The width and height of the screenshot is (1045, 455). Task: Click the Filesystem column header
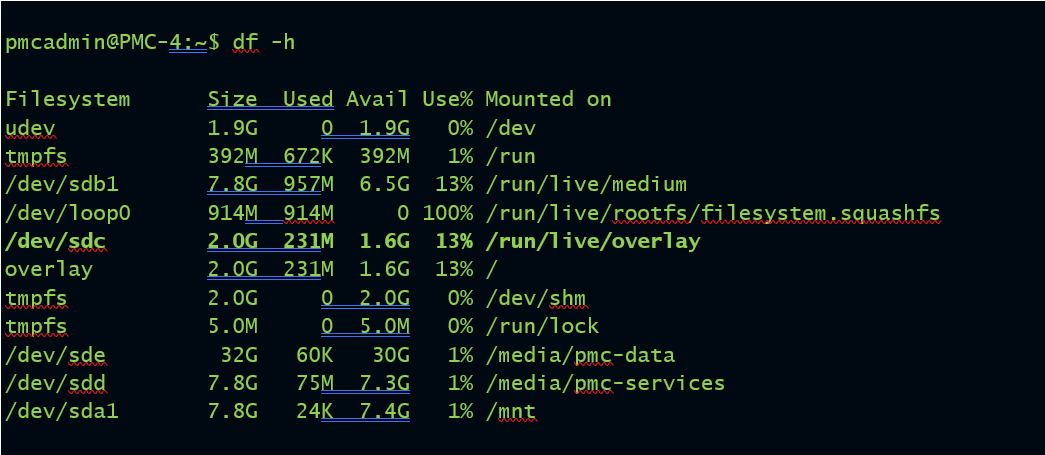click(x=68, y=100)
